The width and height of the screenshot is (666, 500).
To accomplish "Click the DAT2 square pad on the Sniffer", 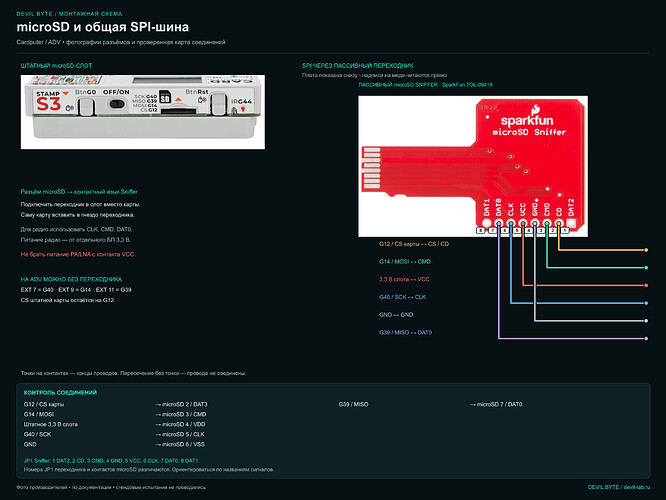I will (571, 223).
